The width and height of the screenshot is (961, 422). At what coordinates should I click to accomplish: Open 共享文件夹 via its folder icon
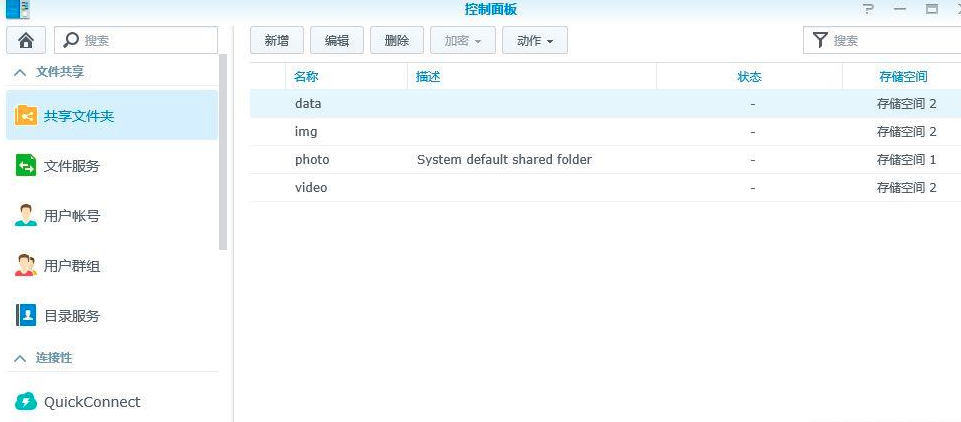pos(26,116)
